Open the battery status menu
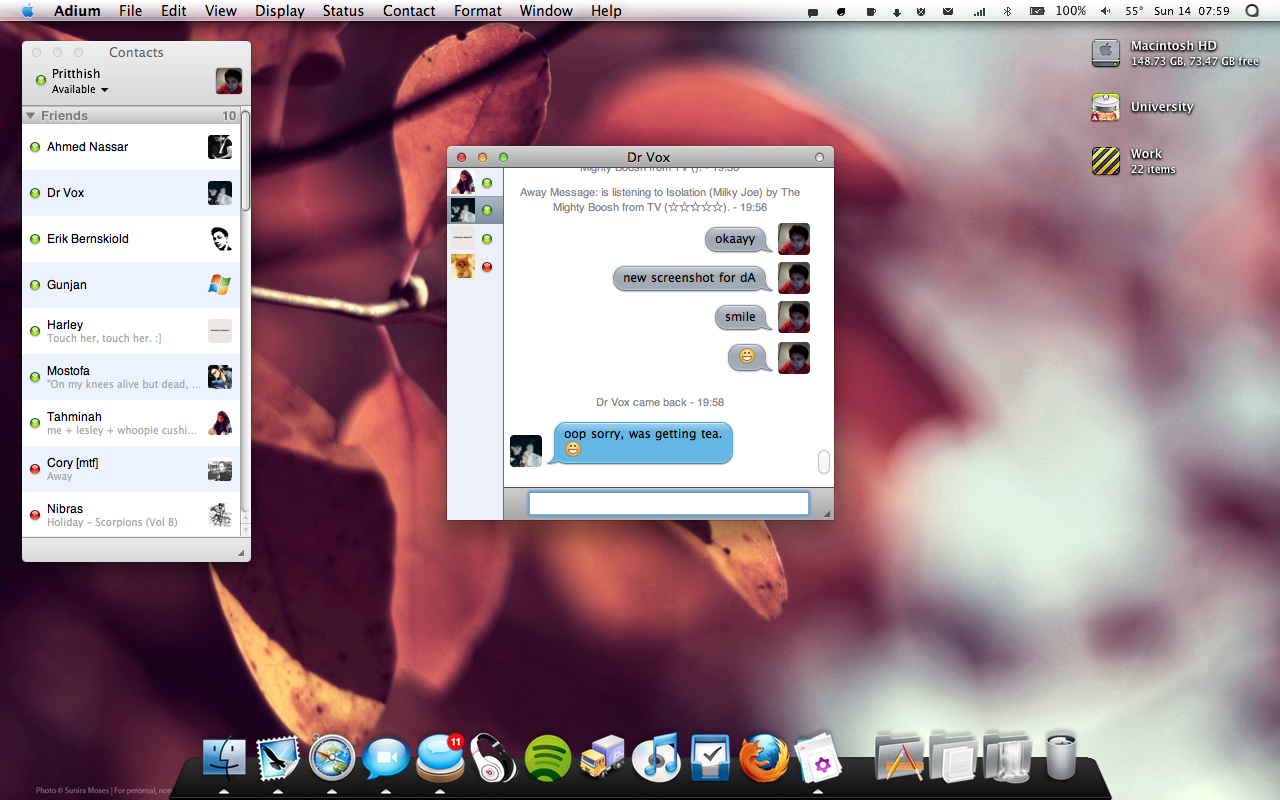 tap(1037, 11)
